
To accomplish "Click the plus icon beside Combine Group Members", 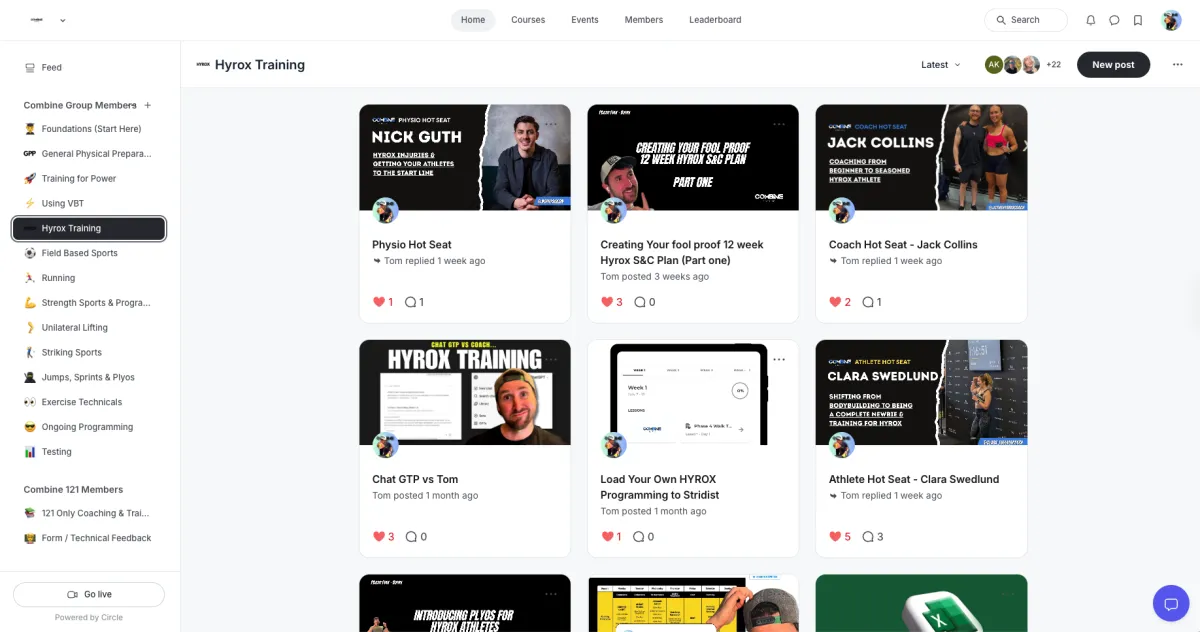I will click(148, 105).
